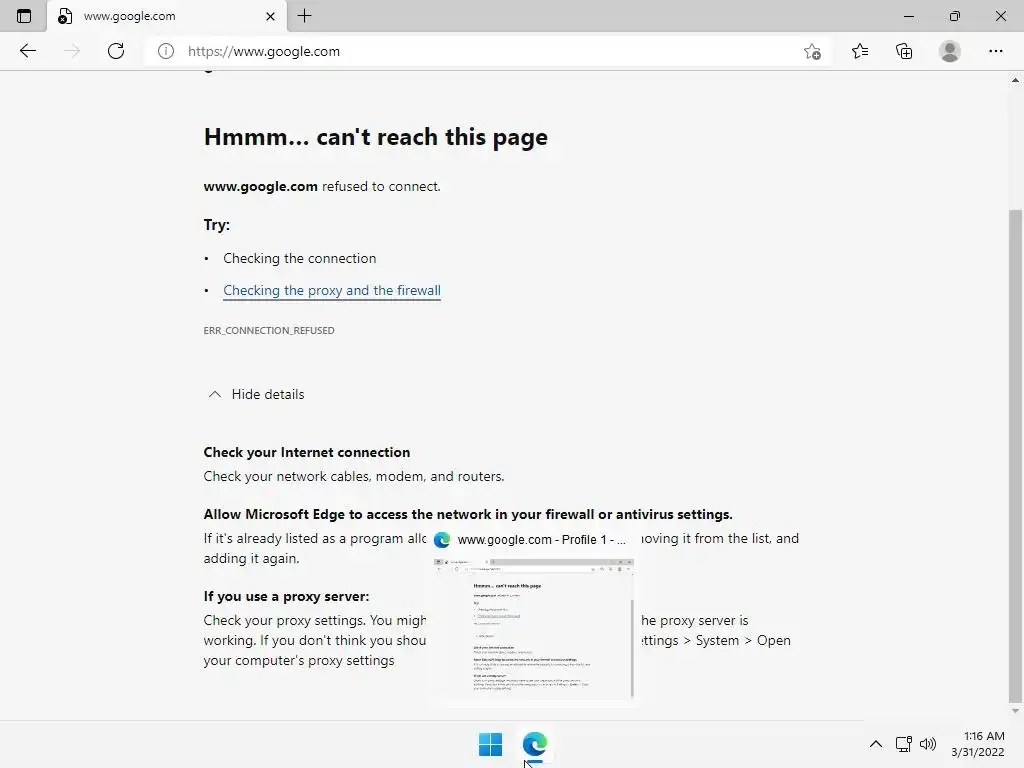Open 'Checking the proxy and the firewall' link
Image resolution: width=1024 pixels, height=768 pixels.
[332, 291]
